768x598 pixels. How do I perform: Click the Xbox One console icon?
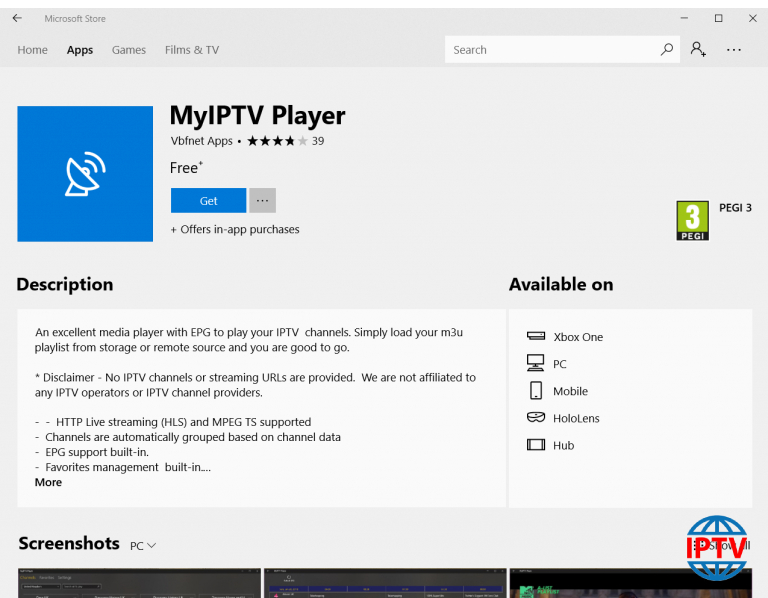point(536,336)
